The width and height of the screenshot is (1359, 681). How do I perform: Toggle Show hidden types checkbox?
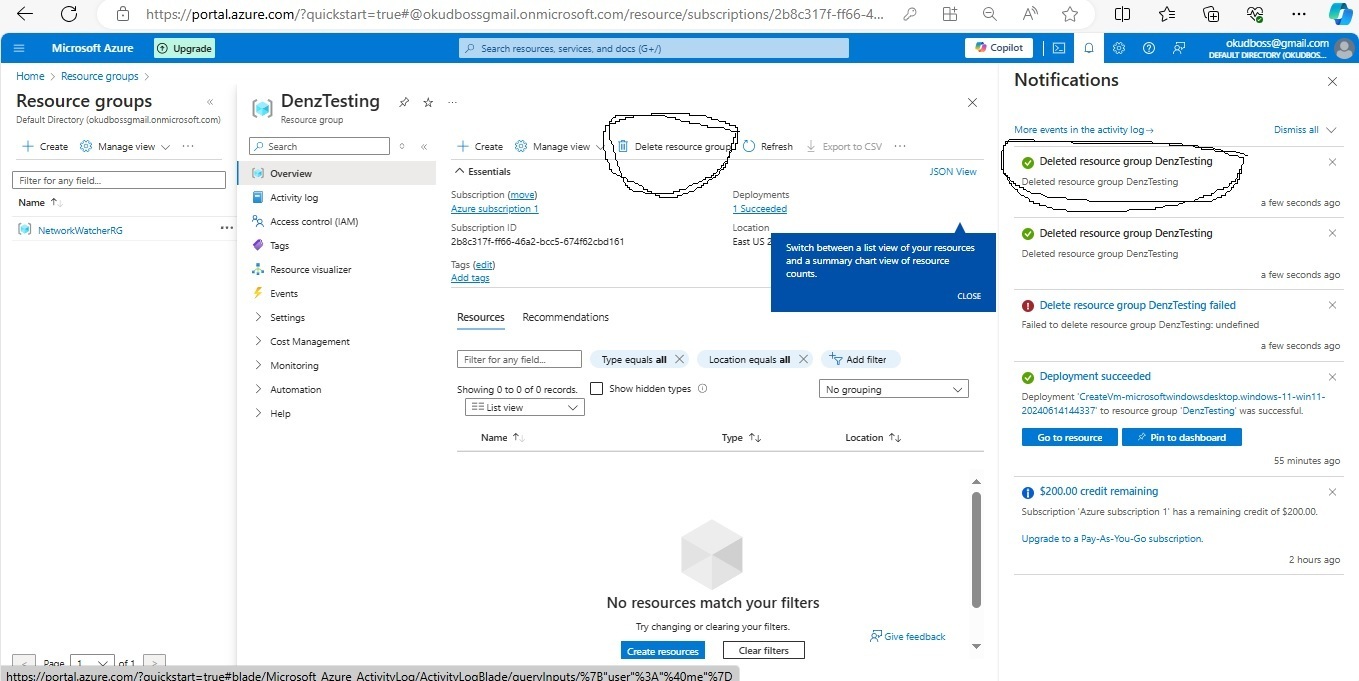597,389
